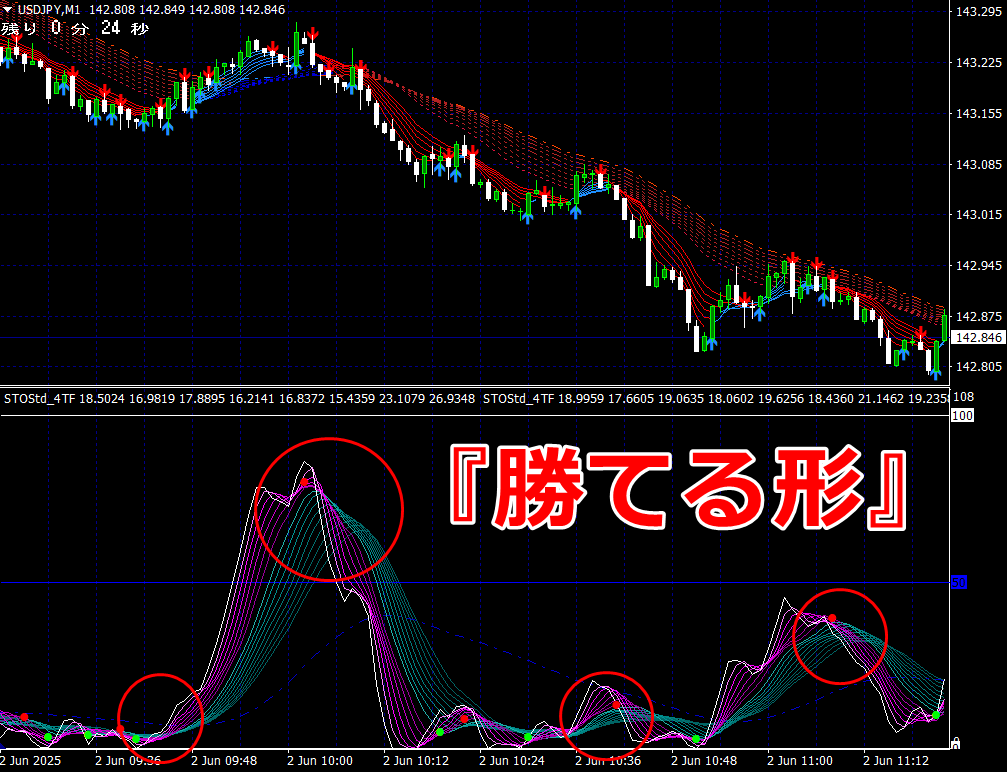Select indicator value 21.1462
Image resolution: width=1007 pixels, height=772 pixels.
pos(881,399)
